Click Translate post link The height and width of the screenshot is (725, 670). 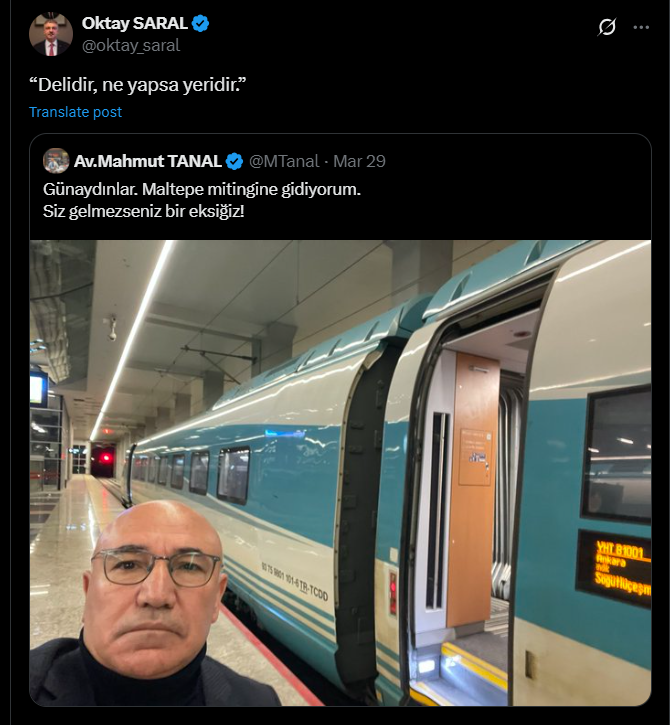(75, 112)
